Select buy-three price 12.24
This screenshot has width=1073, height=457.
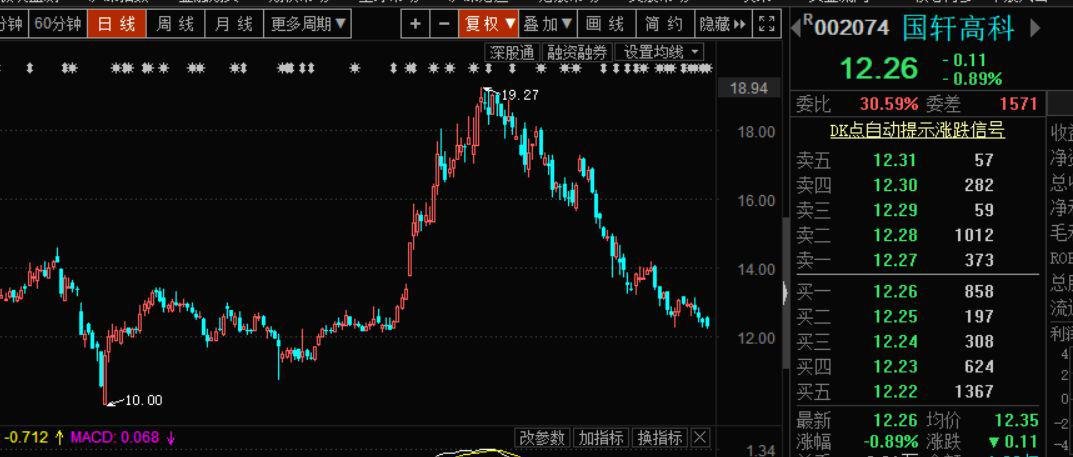pyautogui.click(x=894, y=341)
